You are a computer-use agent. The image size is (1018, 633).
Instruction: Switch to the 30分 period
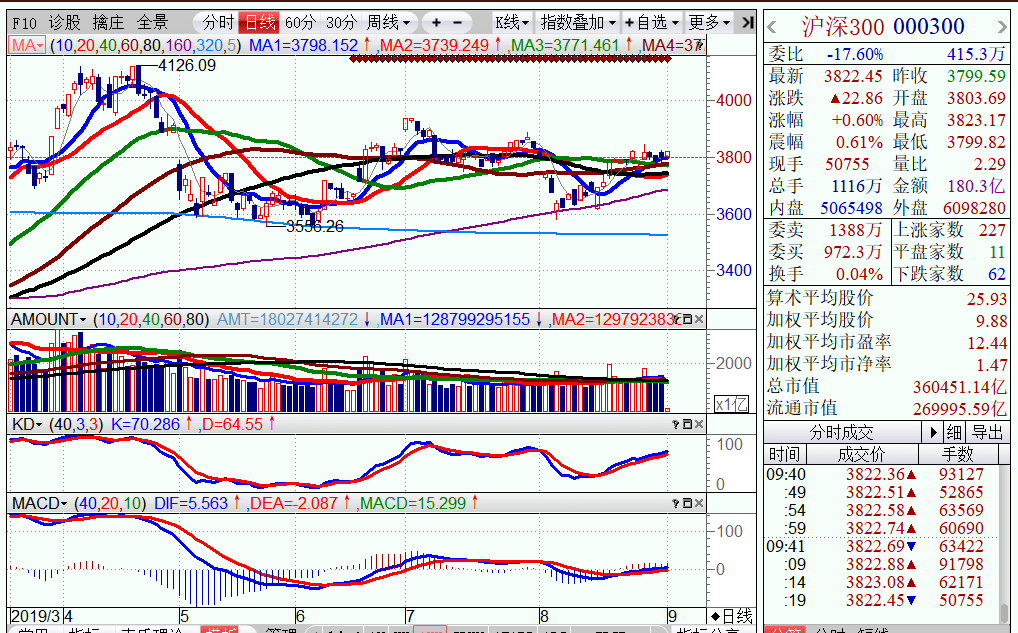(x=341, y=23)
